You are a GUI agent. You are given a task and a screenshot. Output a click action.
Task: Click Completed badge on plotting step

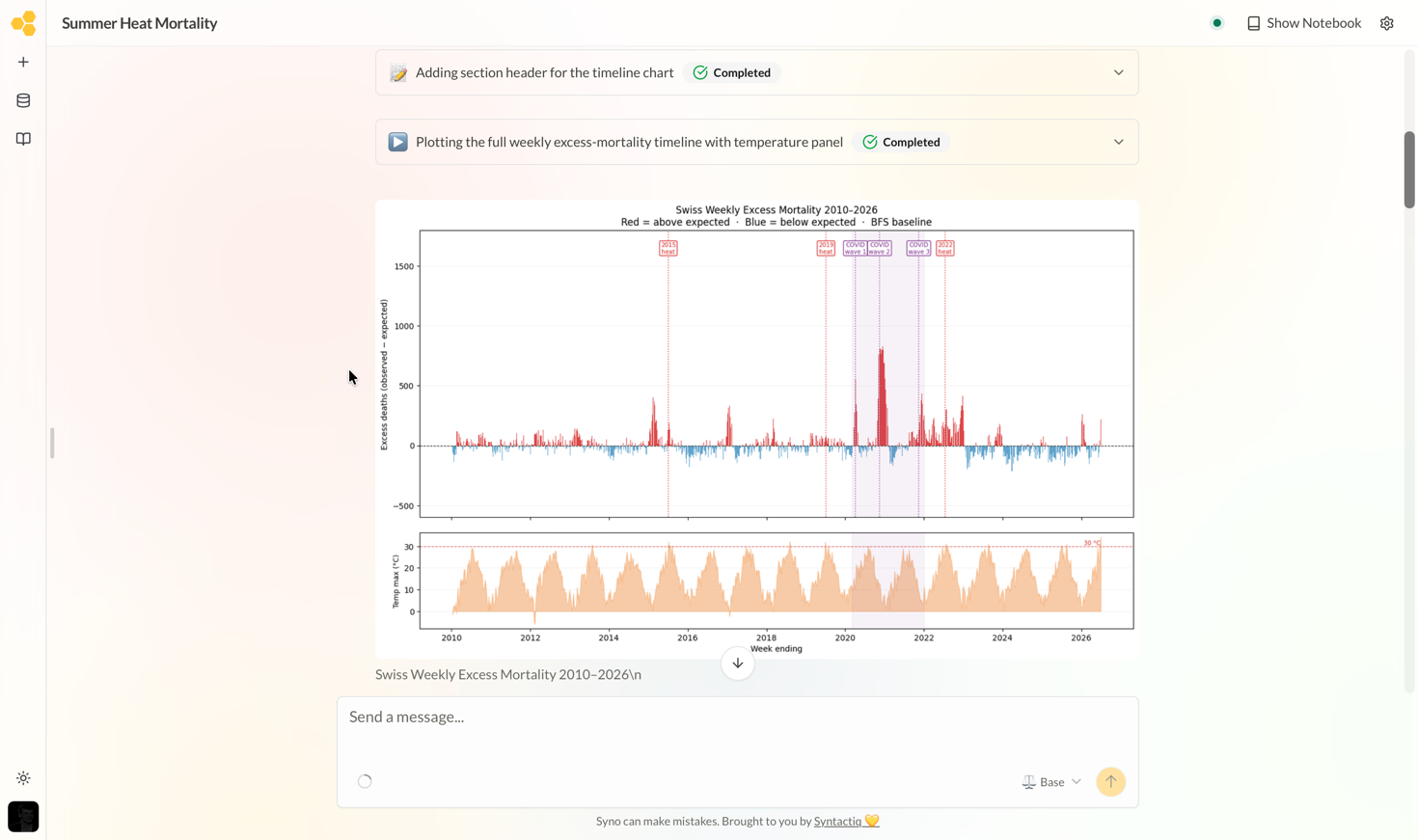click(x=902, y=142)
